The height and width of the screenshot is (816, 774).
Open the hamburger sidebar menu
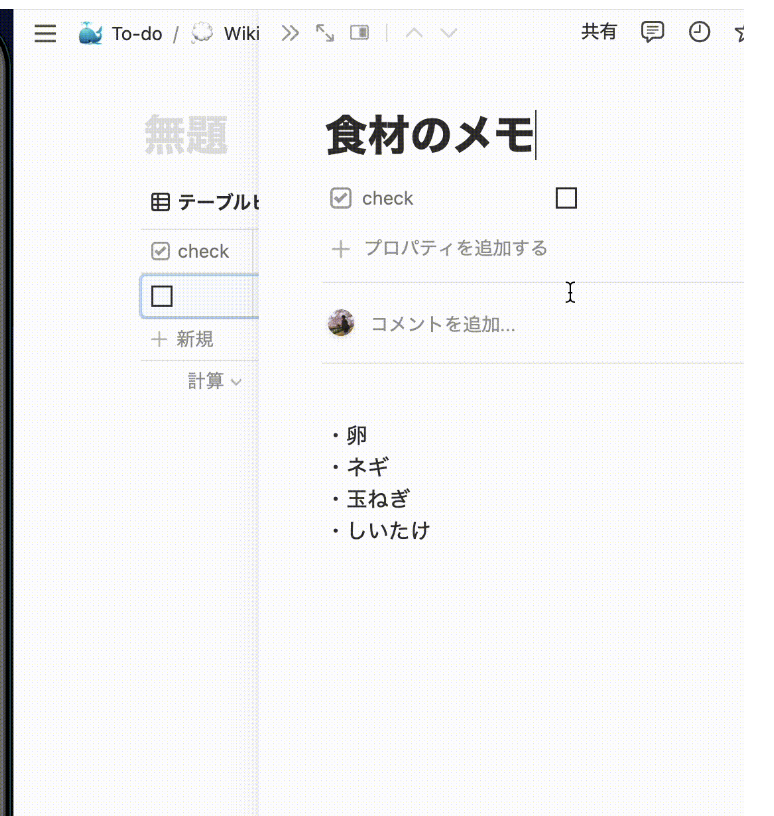click(x=45, y=34)
